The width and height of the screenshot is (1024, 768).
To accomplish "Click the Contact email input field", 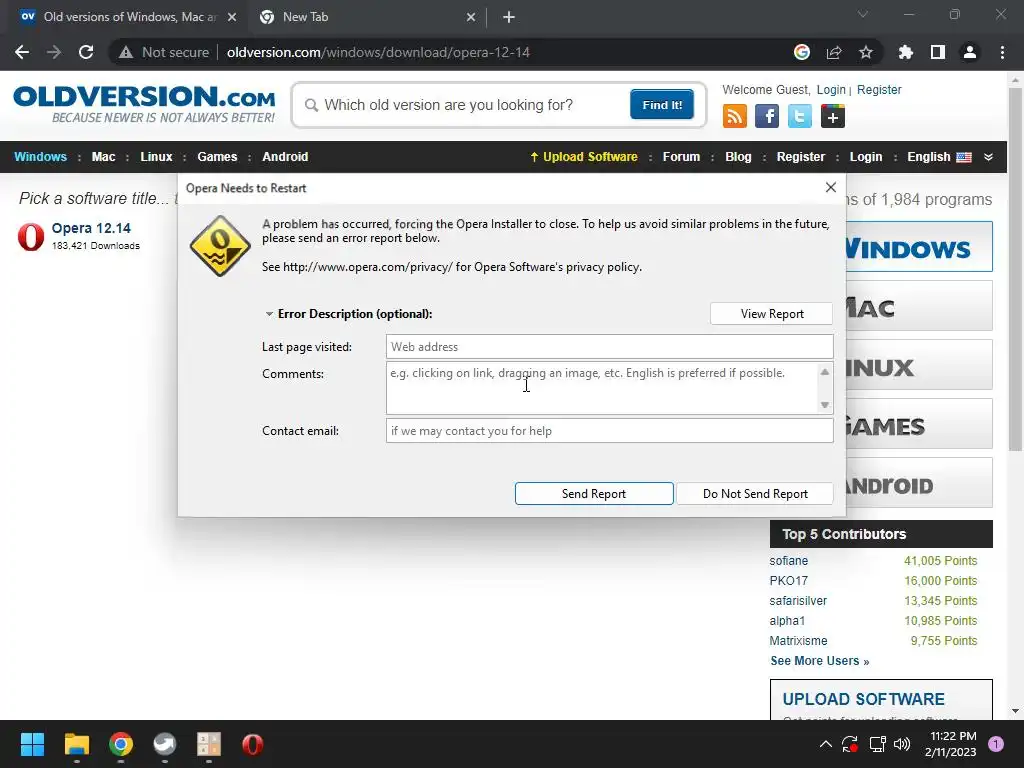I will (609, 431).
